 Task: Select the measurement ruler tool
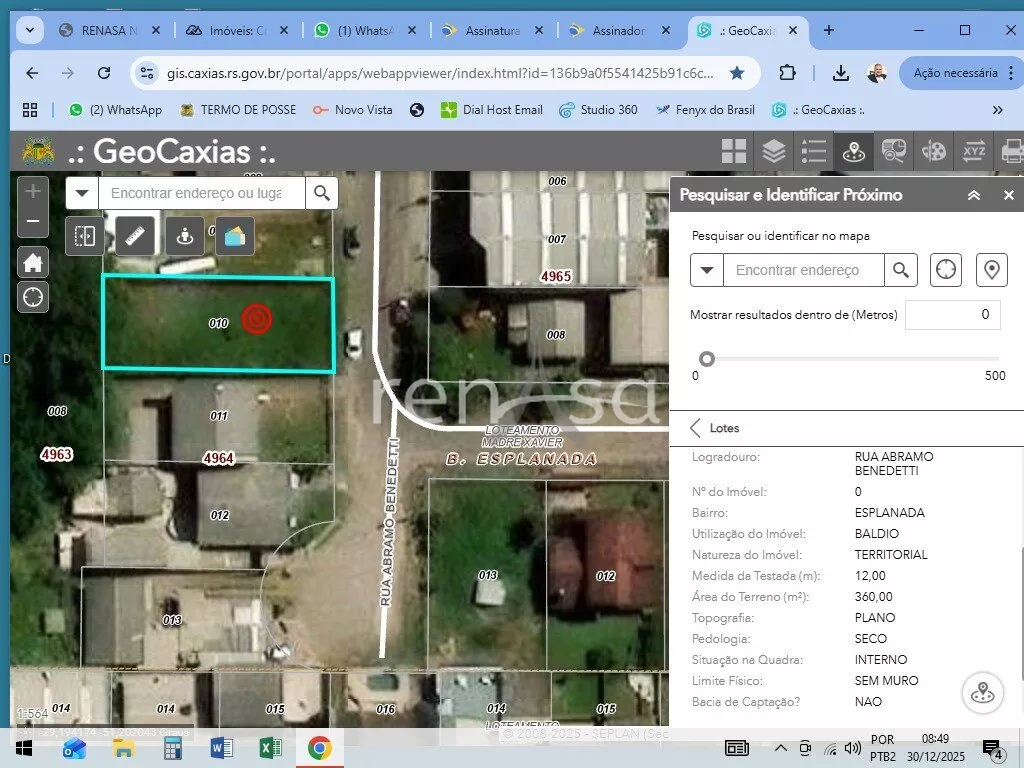(x=134, y=236)
